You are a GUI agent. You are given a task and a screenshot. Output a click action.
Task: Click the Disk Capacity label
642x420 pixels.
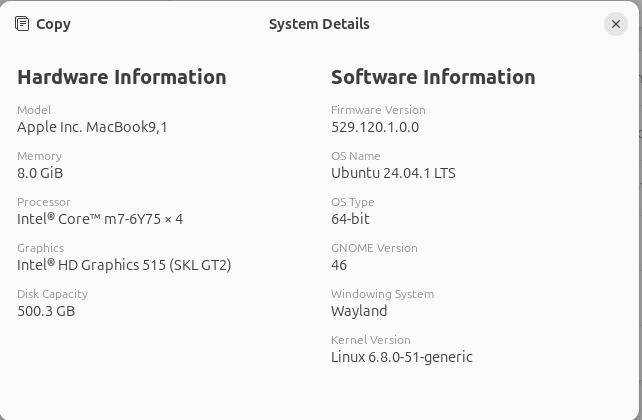(x=52, y=294)
